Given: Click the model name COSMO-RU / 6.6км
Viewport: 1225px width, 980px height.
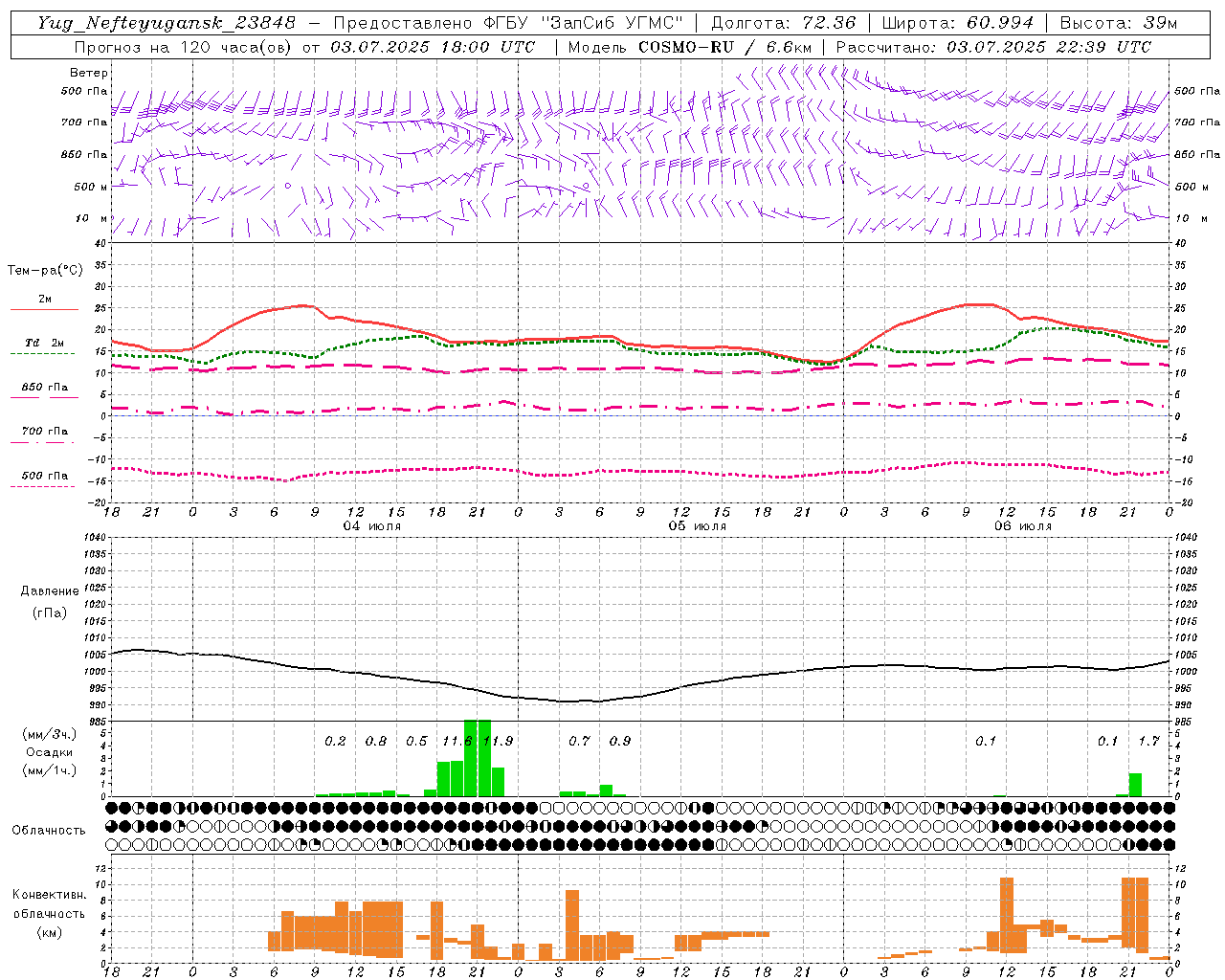Looking at the screenshot, I should 725,47.
